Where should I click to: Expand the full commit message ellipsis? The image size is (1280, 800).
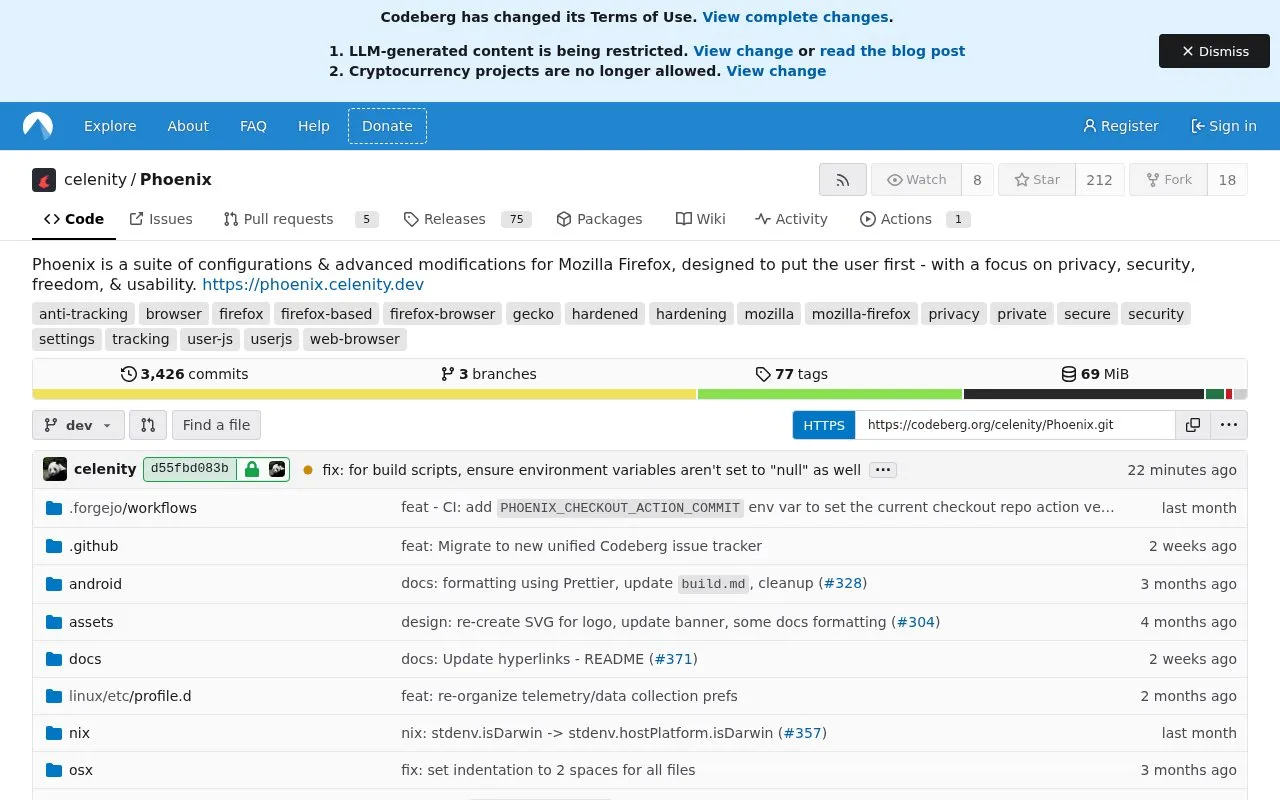coord(882,470)
